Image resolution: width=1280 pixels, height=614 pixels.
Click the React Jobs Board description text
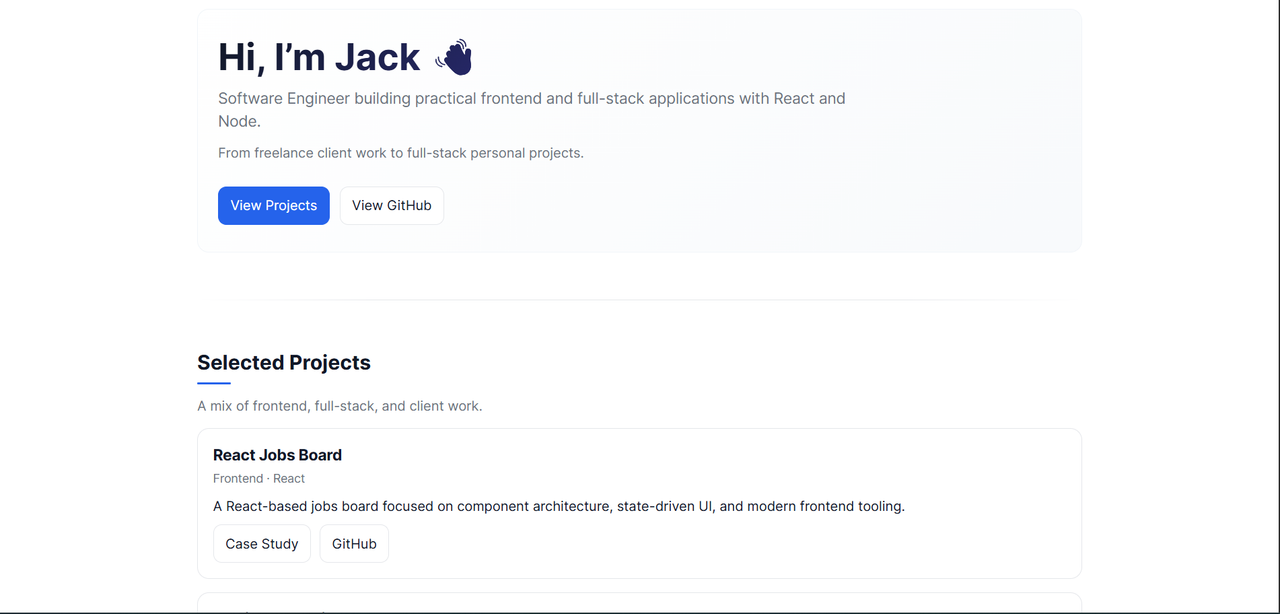click(x=558, y=506)
